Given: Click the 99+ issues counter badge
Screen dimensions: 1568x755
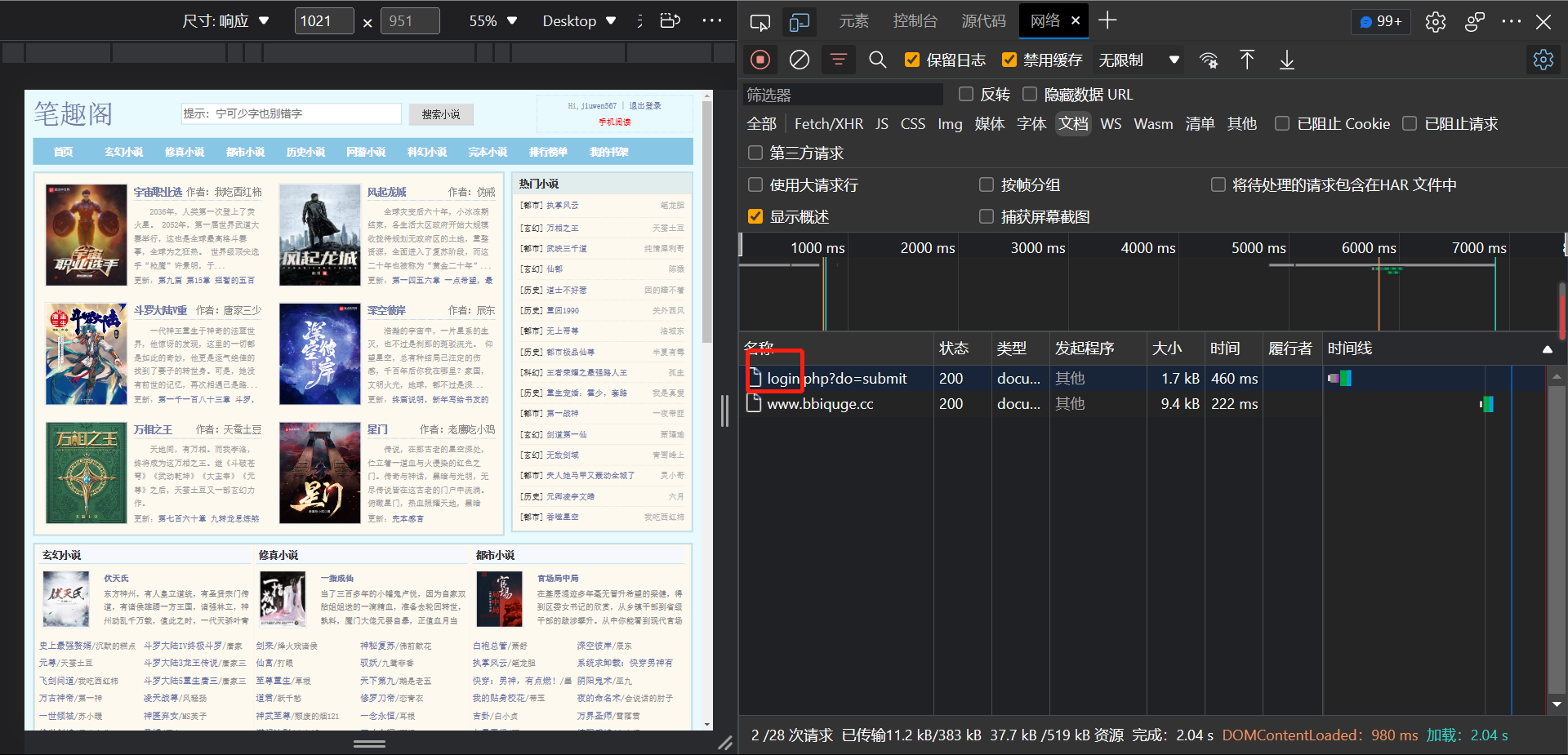Looking at the screenshot, I should pos(1380,22).
